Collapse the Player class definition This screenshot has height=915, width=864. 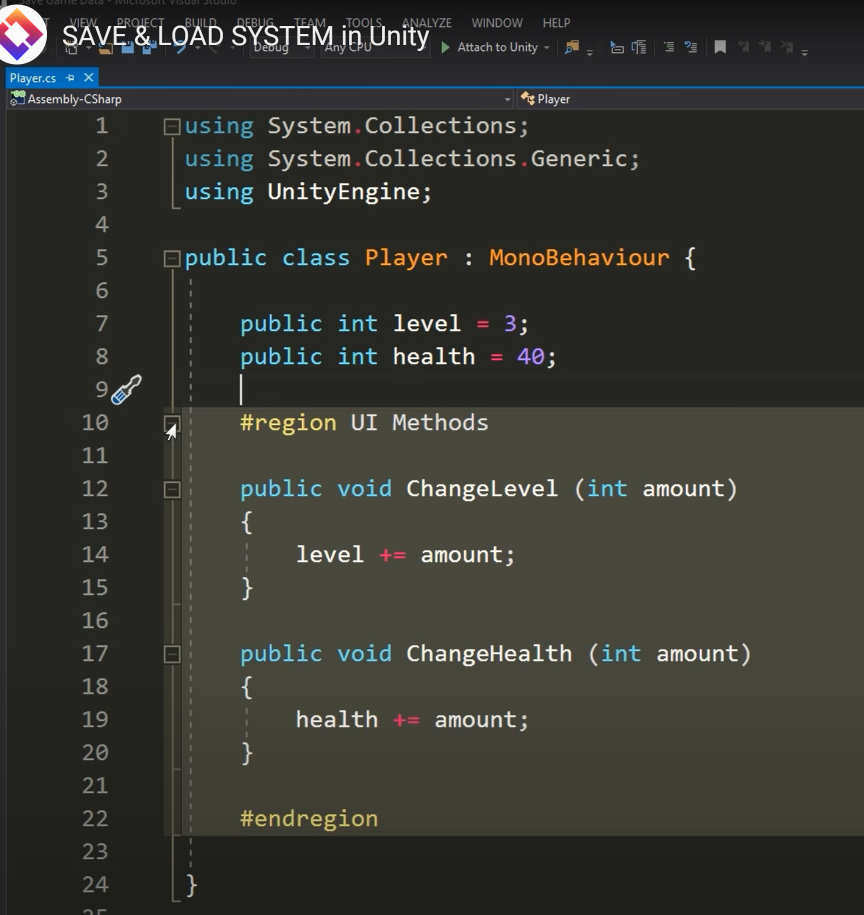171,257
